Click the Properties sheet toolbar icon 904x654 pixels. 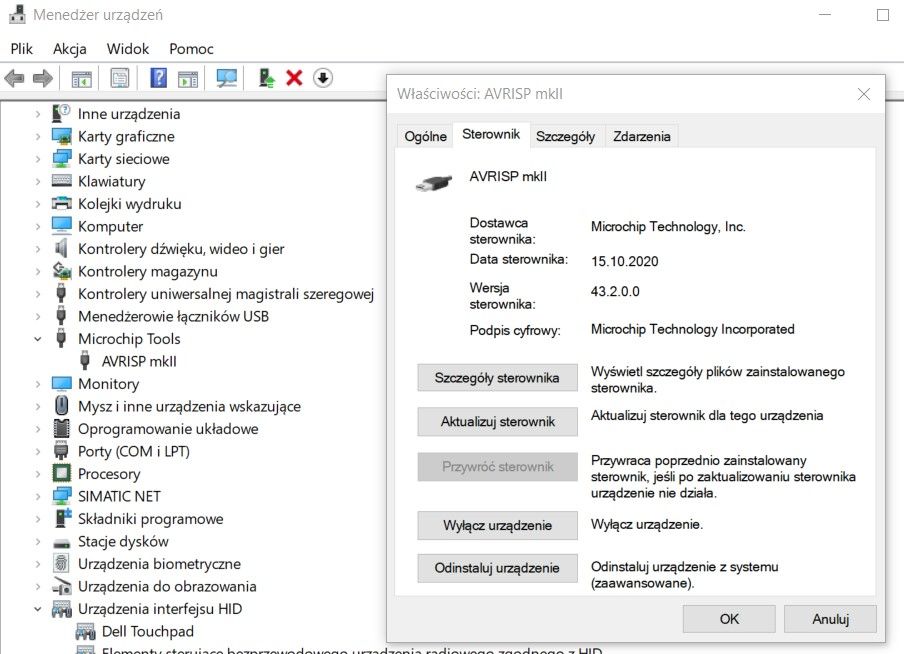(120, 78)
